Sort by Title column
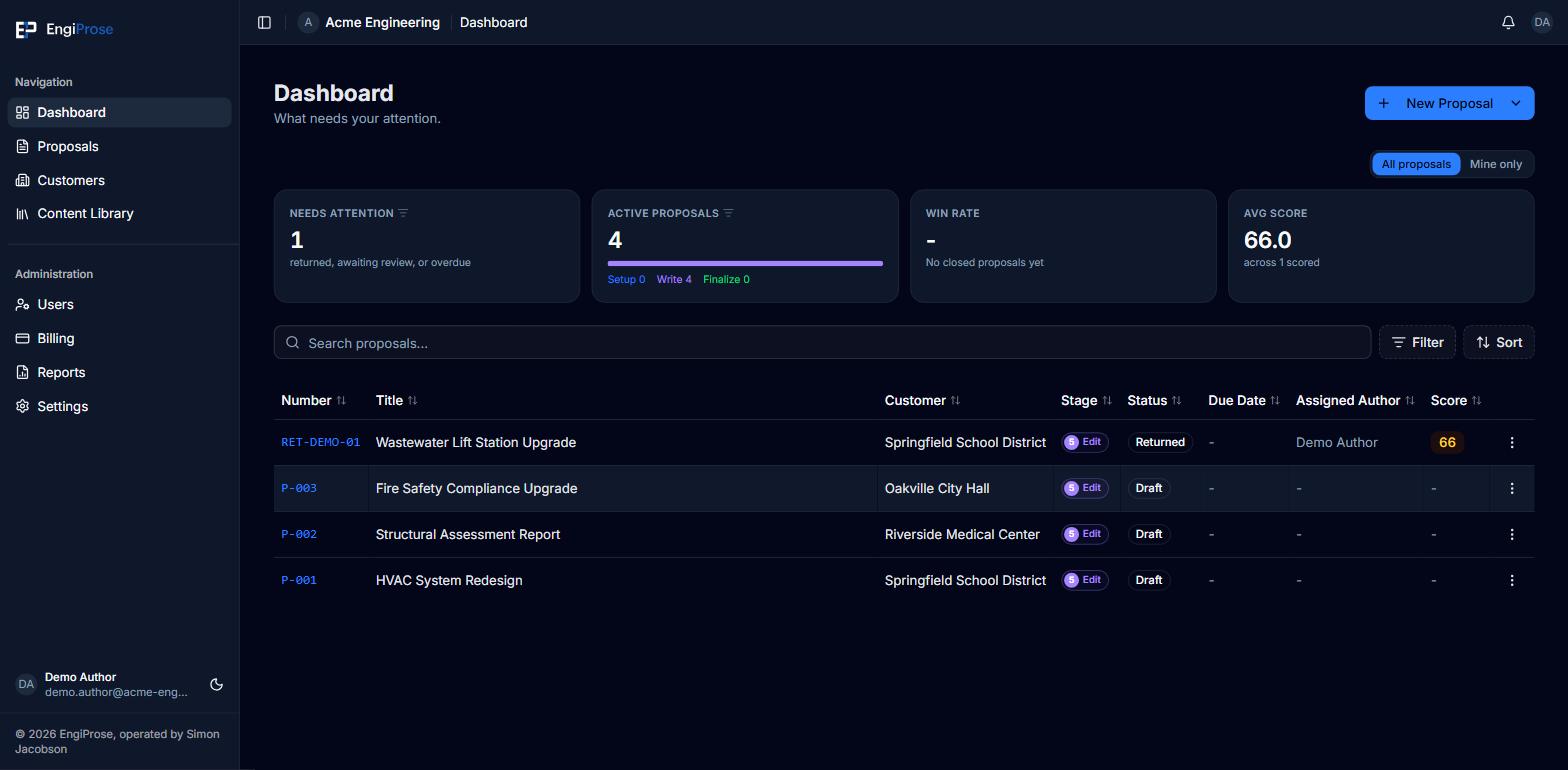1568x770 pixels. pyautogui.click(x=397, y=400)
